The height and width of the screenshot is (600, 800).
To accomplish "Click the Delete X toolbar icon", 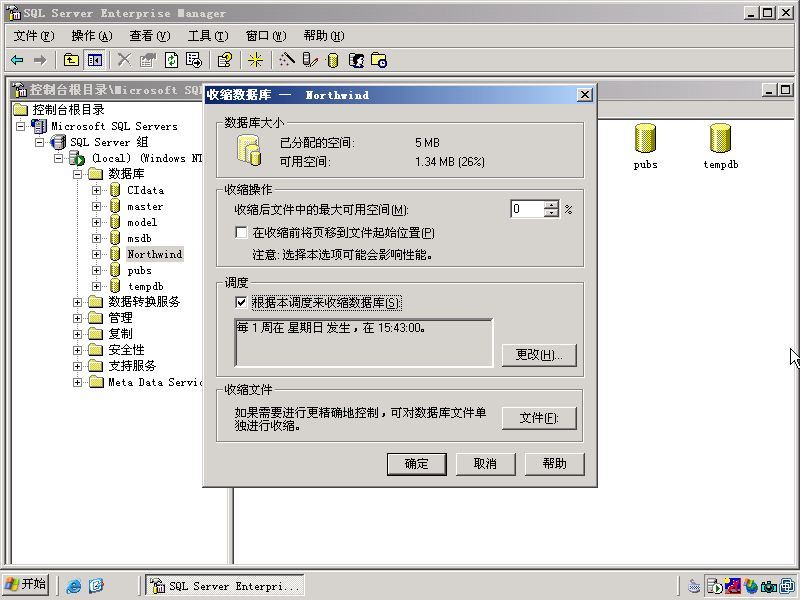I will click(124, 60).
